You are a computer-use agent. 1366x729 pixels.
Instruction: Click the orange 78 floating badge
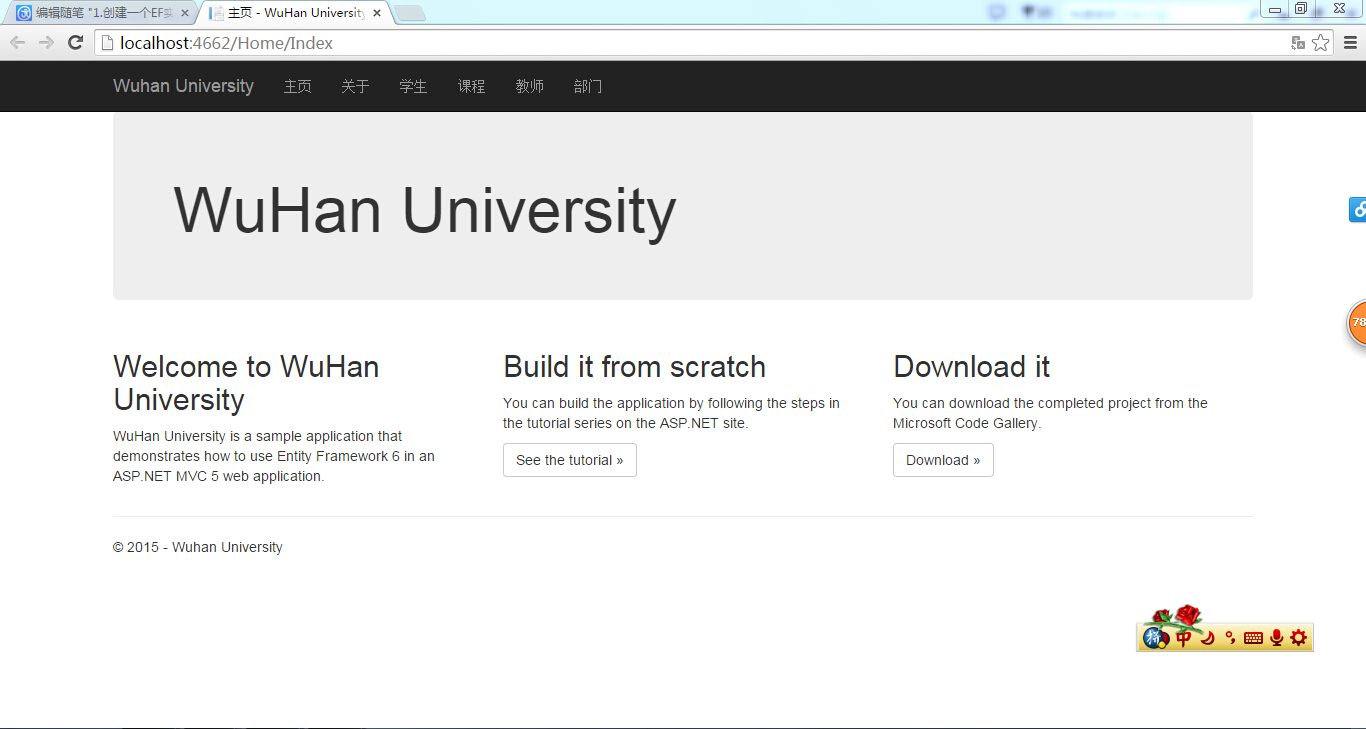[1357, 323]
